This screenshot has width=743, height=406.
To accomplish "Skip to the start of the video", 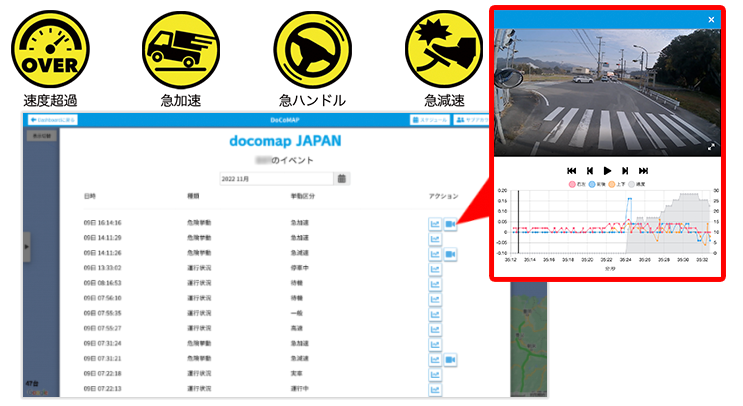I will coord(571,171).
